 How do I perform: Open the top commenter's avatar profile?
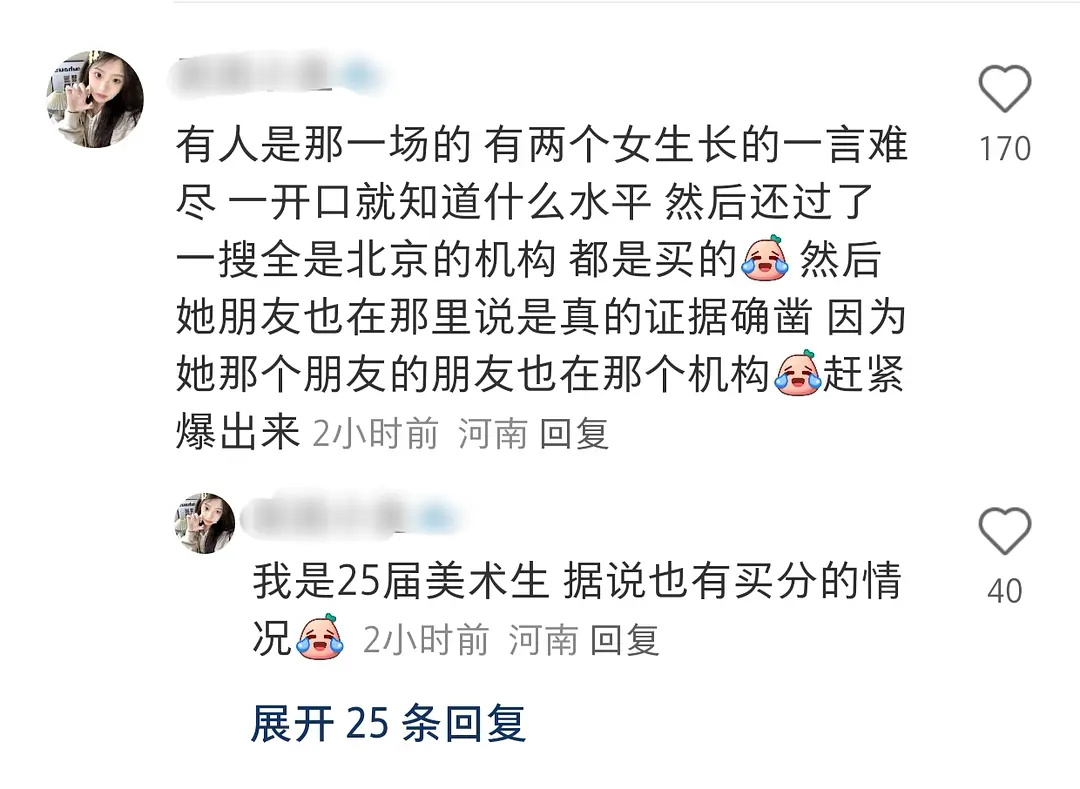point(95,98)
